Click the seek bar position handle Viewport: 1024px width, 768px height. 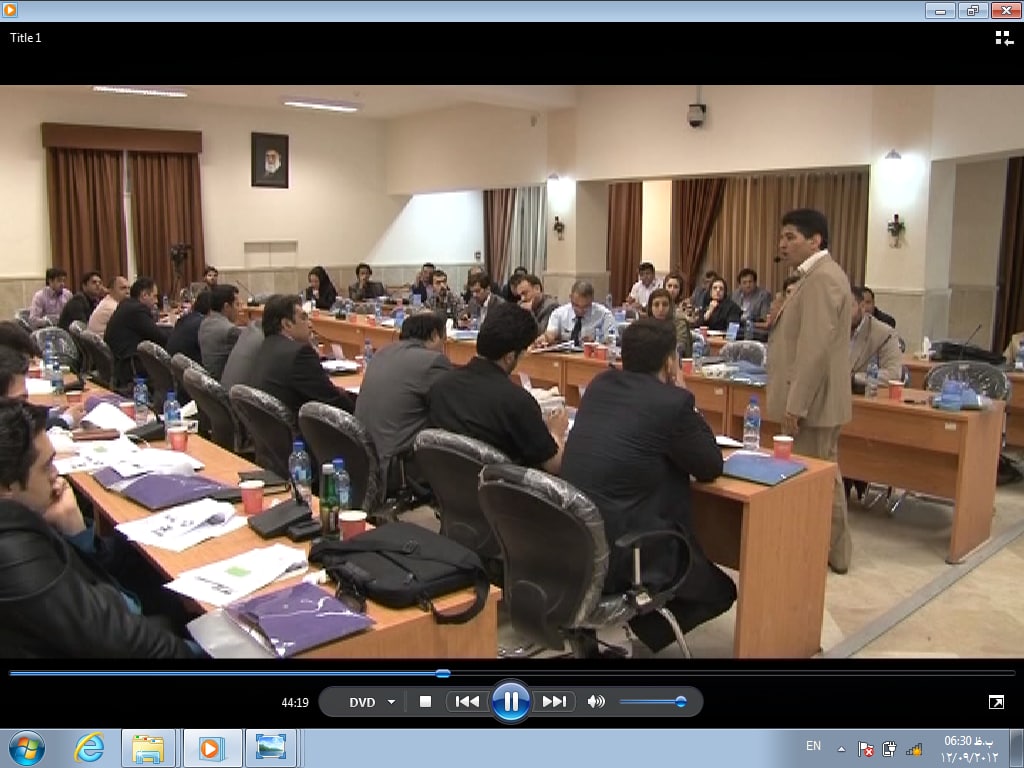click(x=443, y=673)
